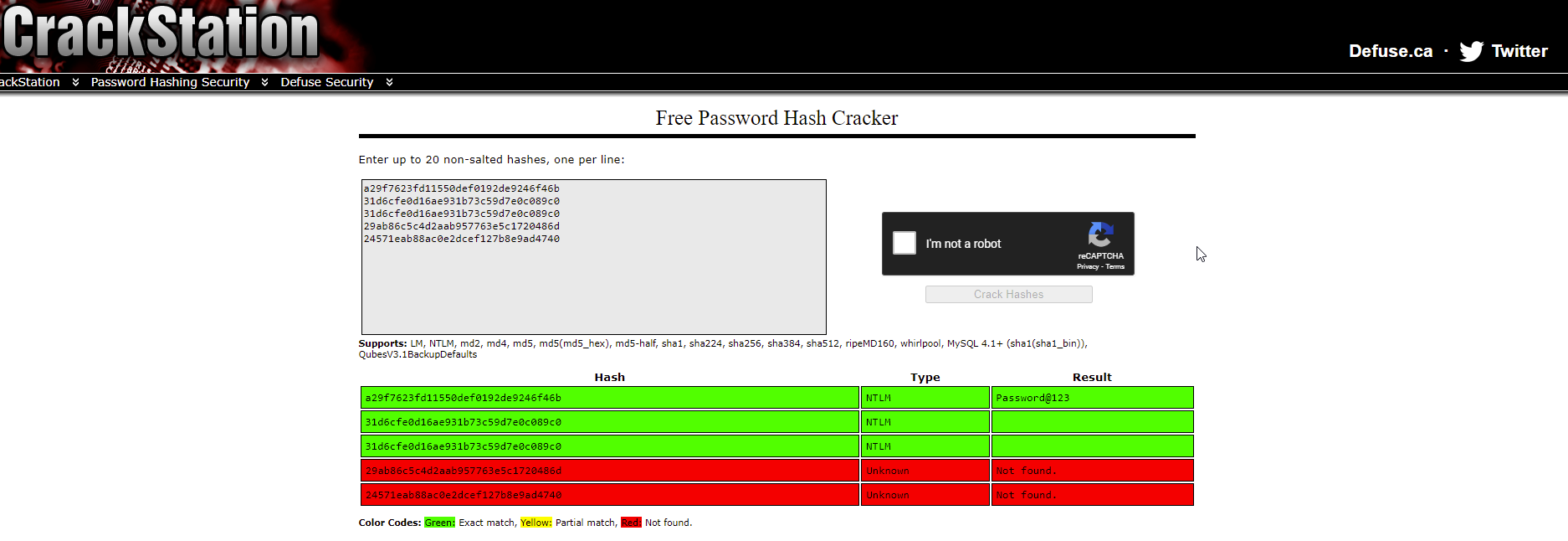Expand the CrackStation menu chevron

click(x=75, y=82)
